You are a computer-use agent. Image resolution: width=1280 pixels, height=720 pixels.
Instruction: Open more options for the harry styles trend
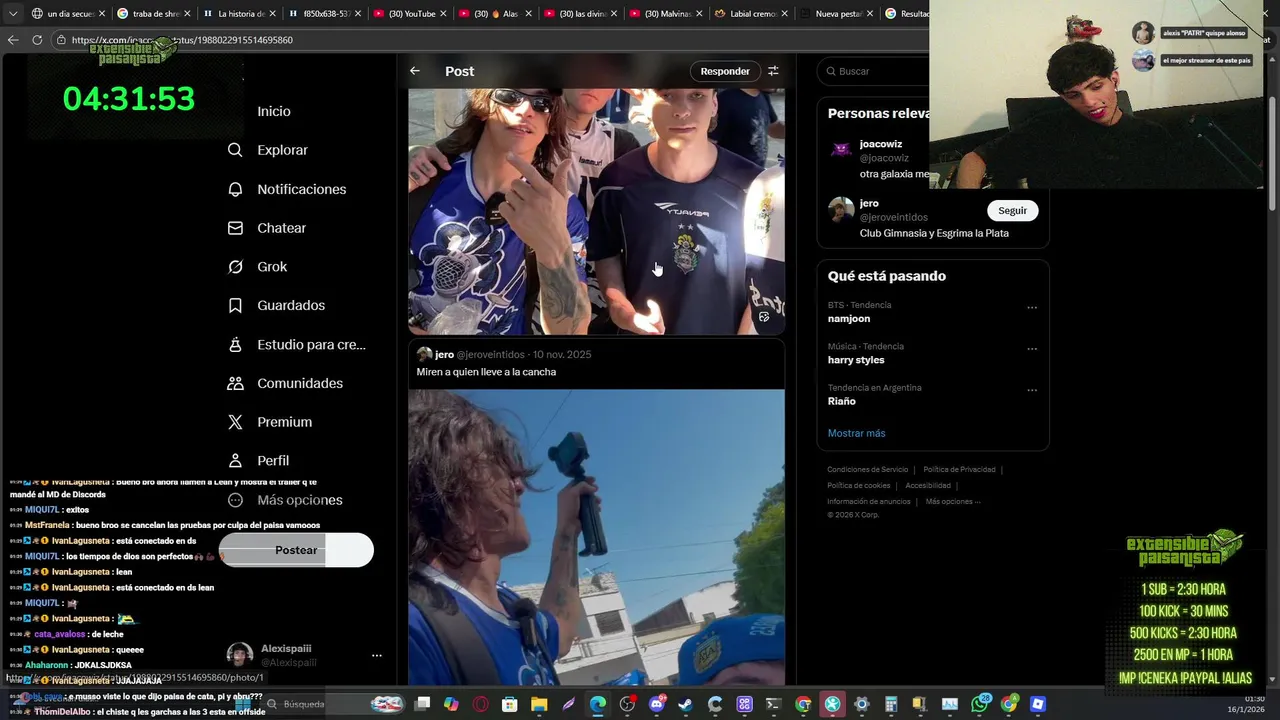click(x=1032, y=349)
